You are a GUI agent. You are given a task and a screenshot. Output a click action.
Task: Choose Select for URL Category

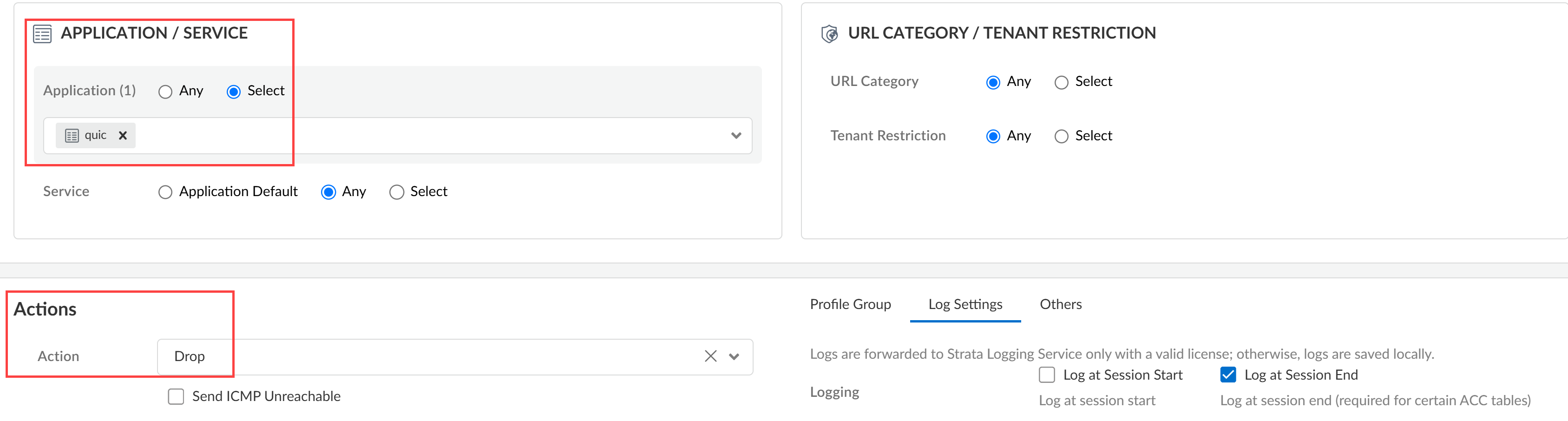click(x=1062, y=83)
